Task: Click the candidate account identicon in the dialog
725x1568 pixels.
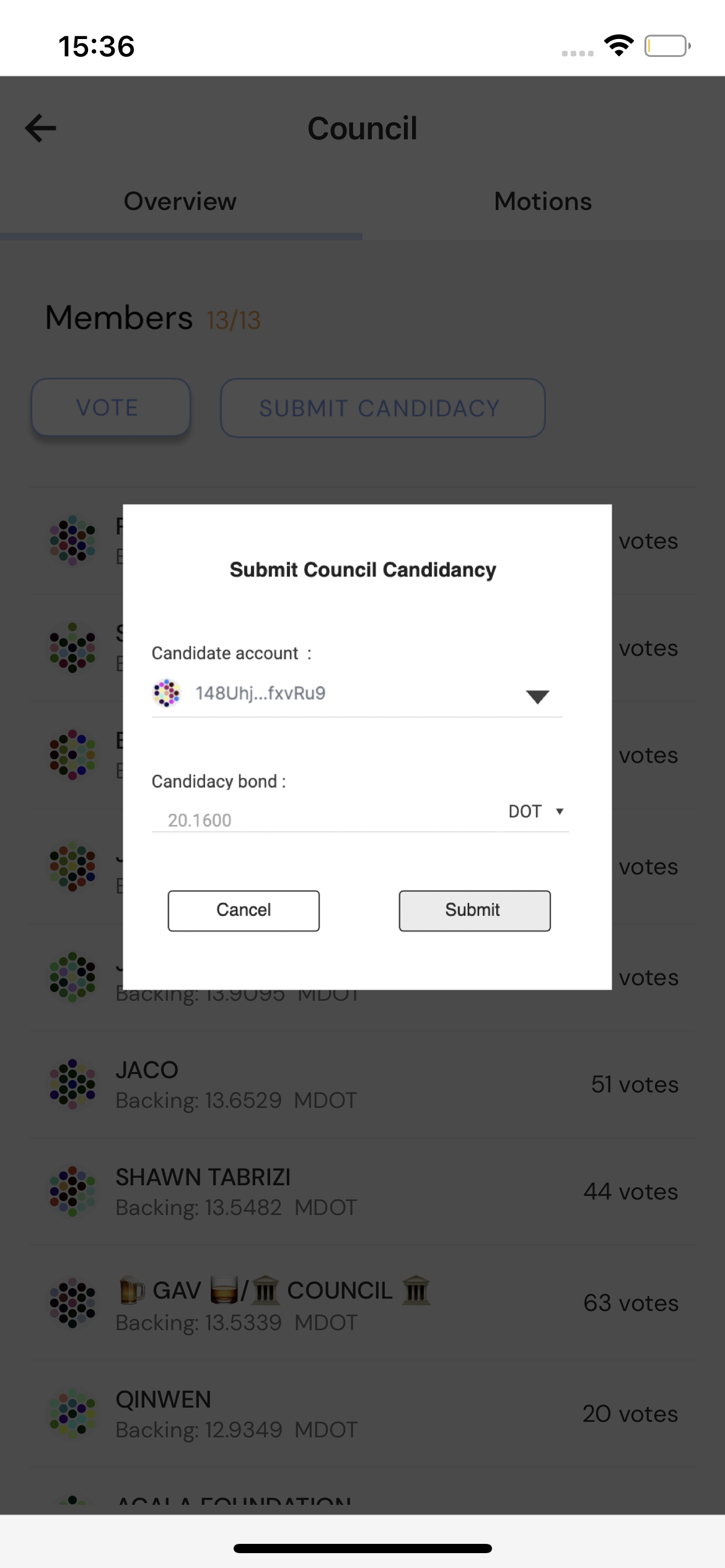Action: (166, 694)
